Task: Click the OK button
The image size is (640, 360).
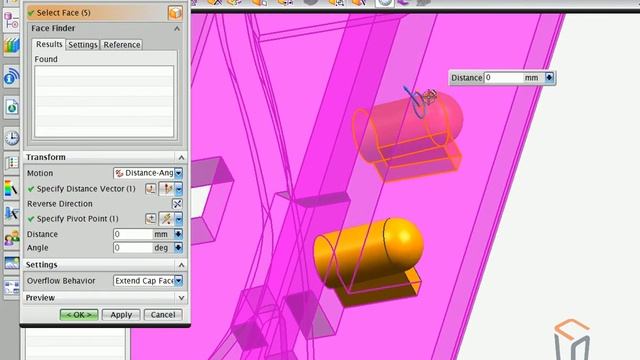Action: click(x=79, y=315)
